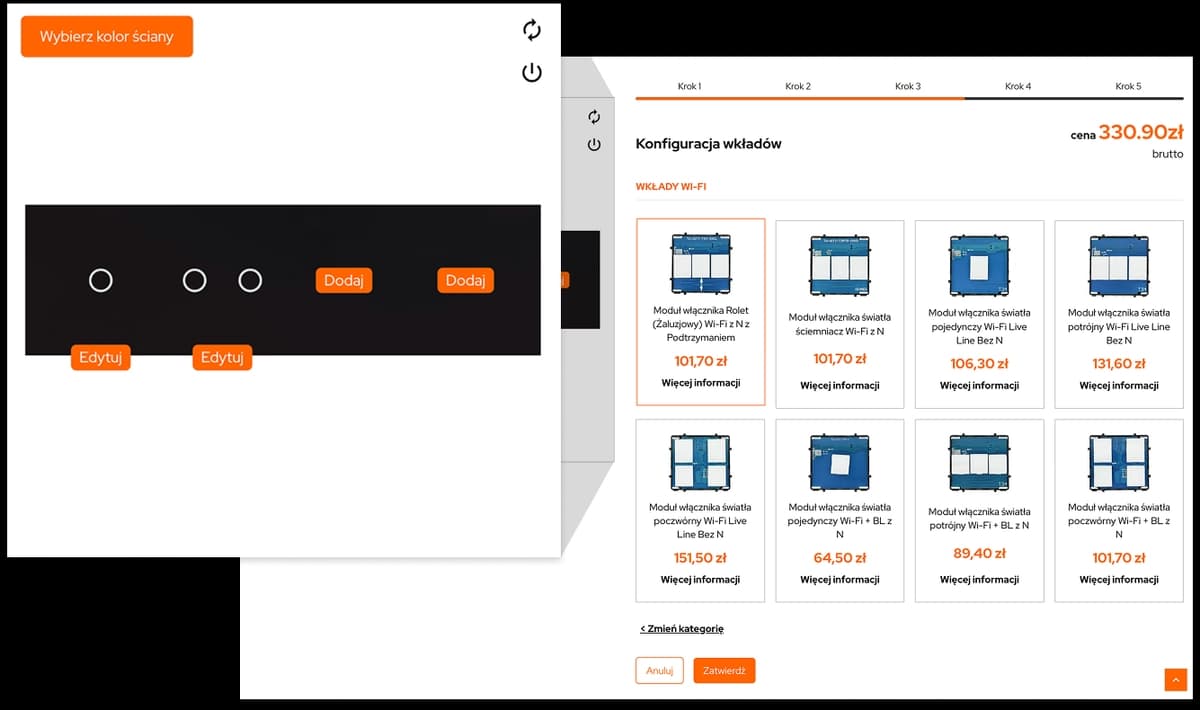
Task: Click the orange scroll-to-top arrow button
Action: pos(1175,679)
